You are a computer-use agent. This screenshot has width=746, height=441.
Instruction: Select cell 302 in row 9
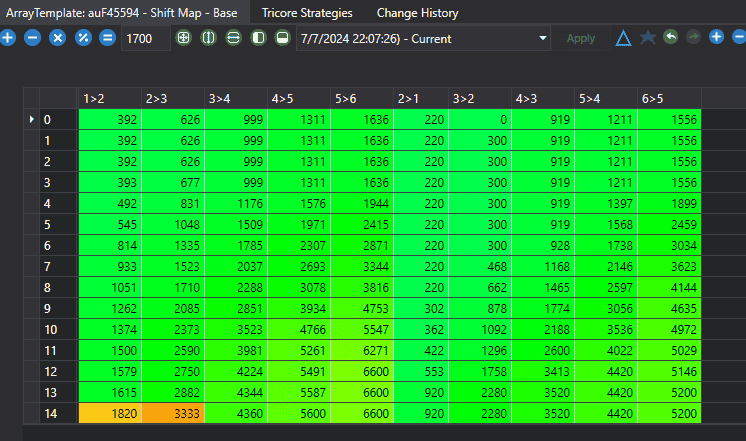click(421, 308)
